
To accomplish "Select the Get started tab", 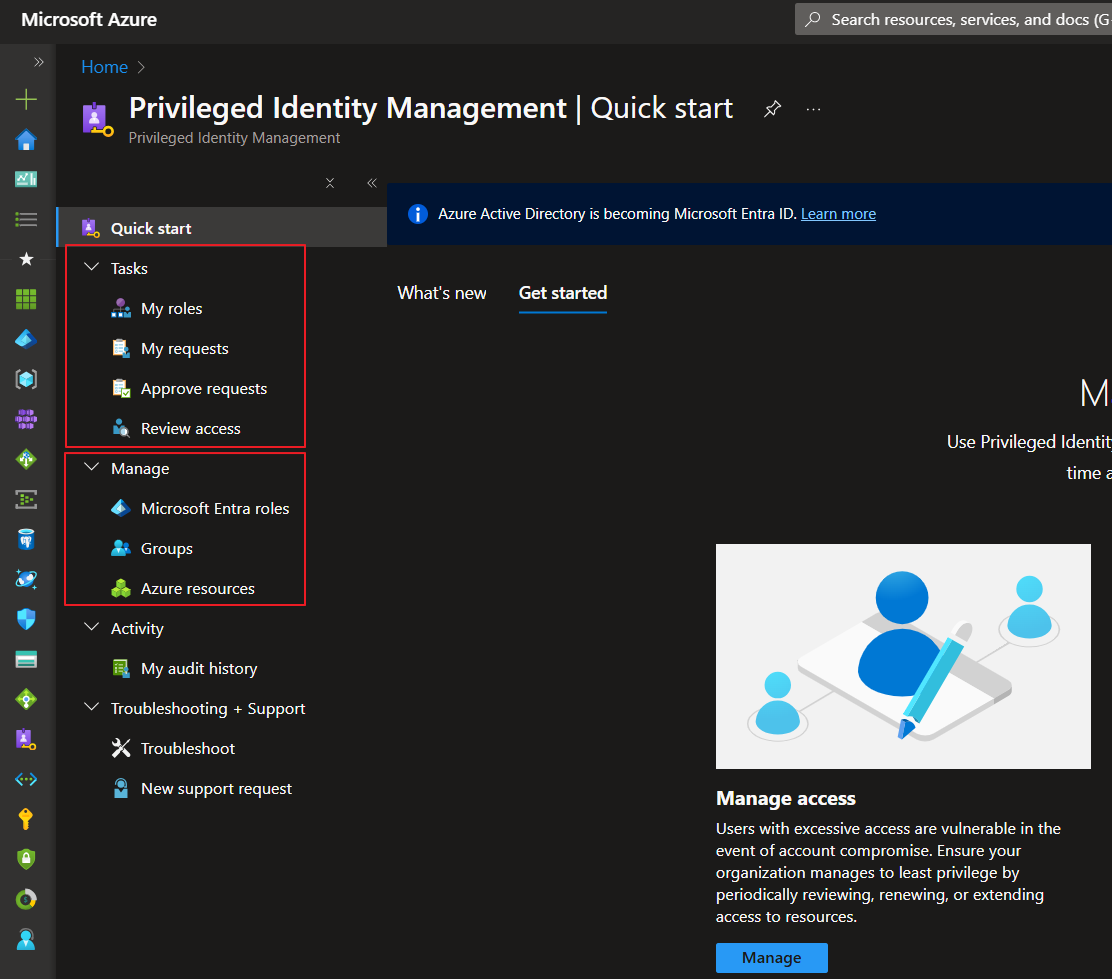I will [x=563, y=293].
